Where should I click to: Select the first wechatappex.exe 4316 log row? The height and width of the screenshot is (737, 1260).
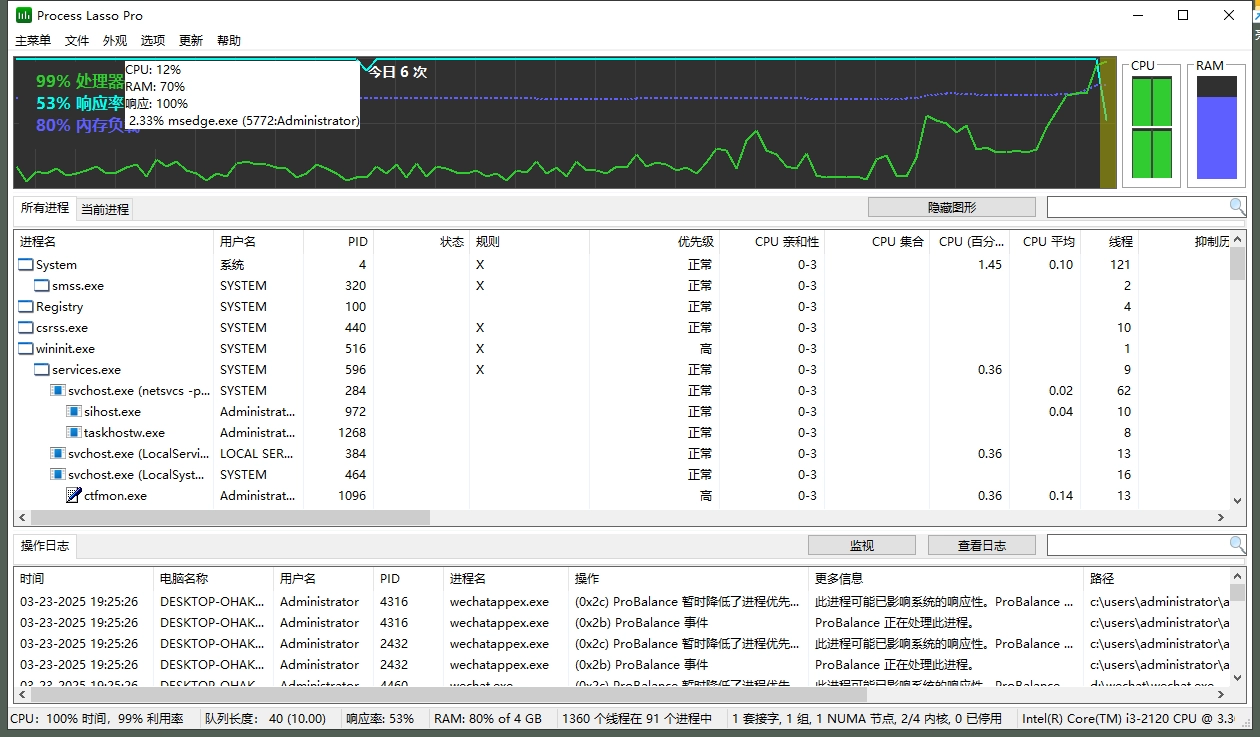pos(622,602)
